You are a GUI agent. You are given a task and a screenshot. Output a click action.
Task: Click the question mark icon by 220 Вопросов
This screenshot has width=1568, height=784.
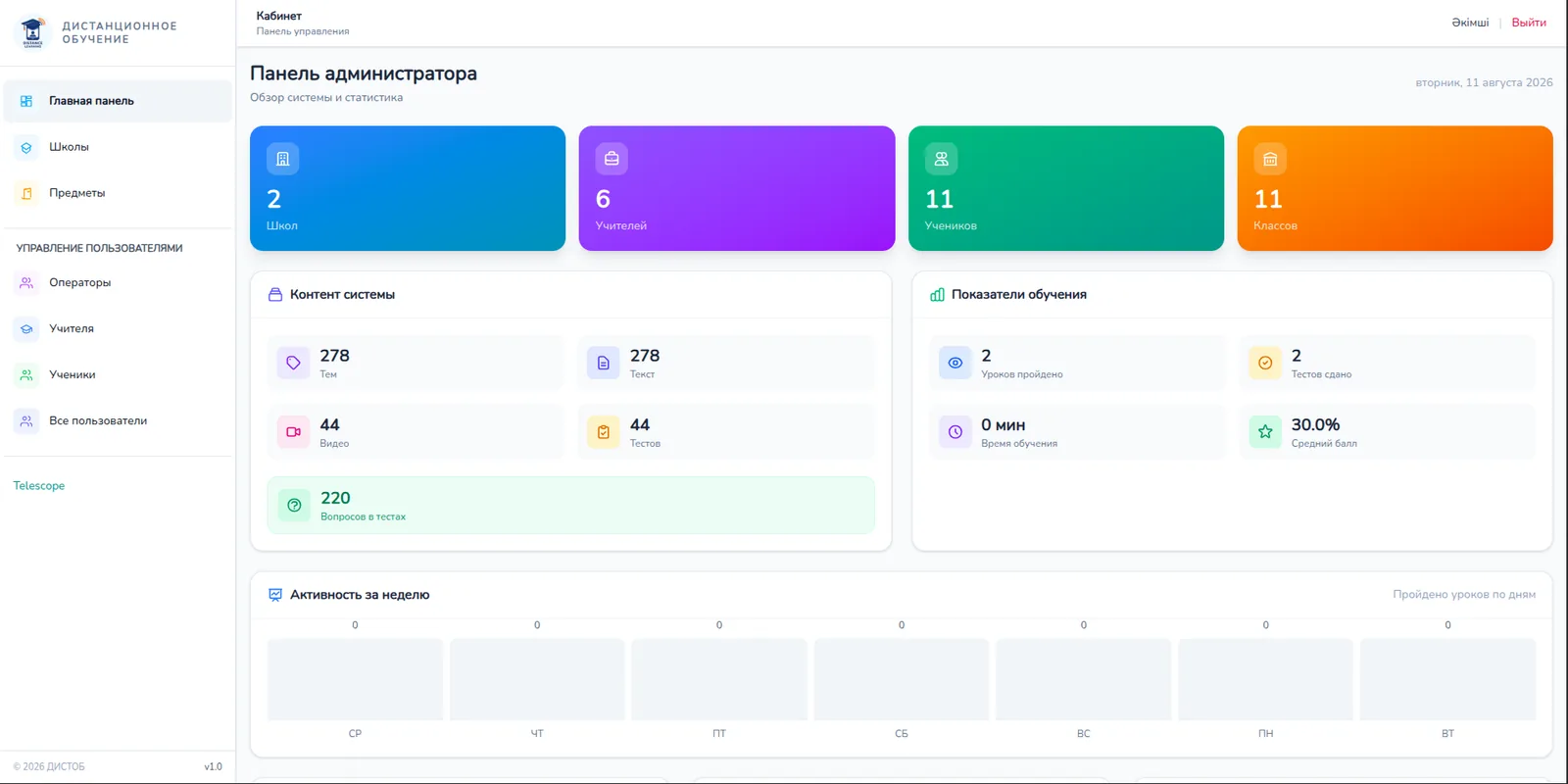pos(294,506)
